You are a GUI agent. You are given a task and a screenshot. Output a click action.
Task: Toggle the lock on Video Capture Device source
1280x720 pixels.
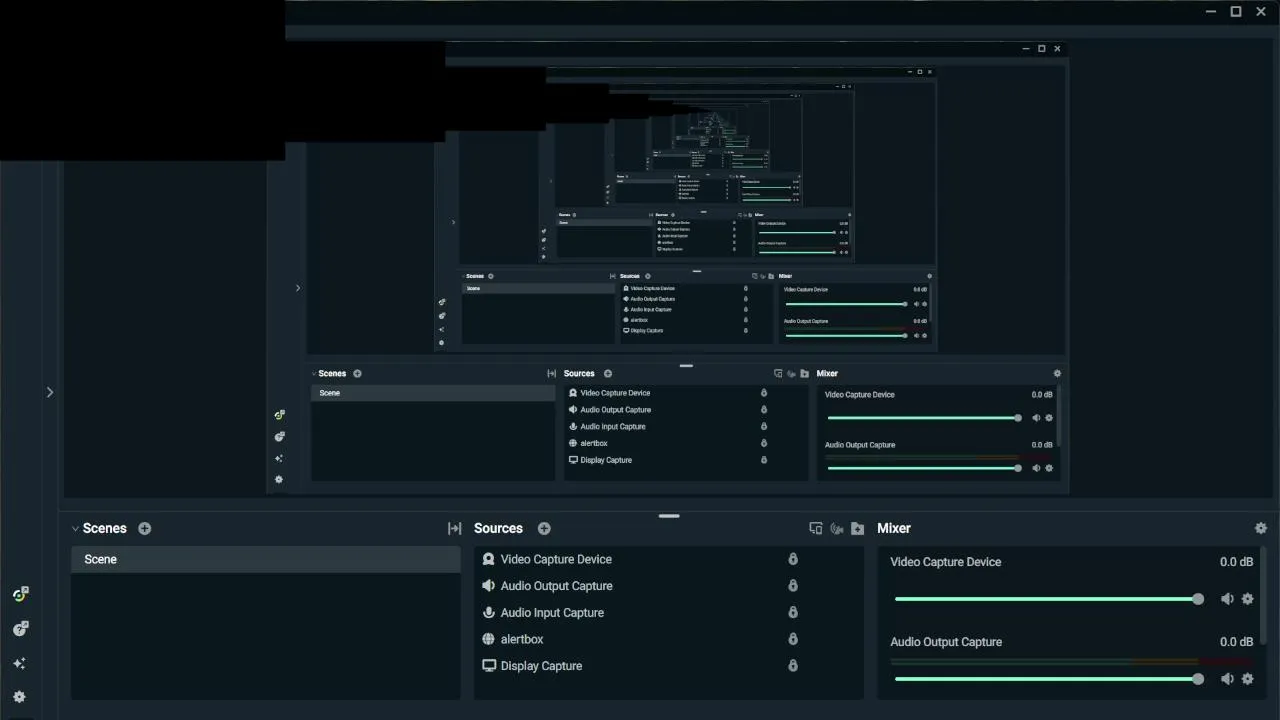tap(793, 559)
